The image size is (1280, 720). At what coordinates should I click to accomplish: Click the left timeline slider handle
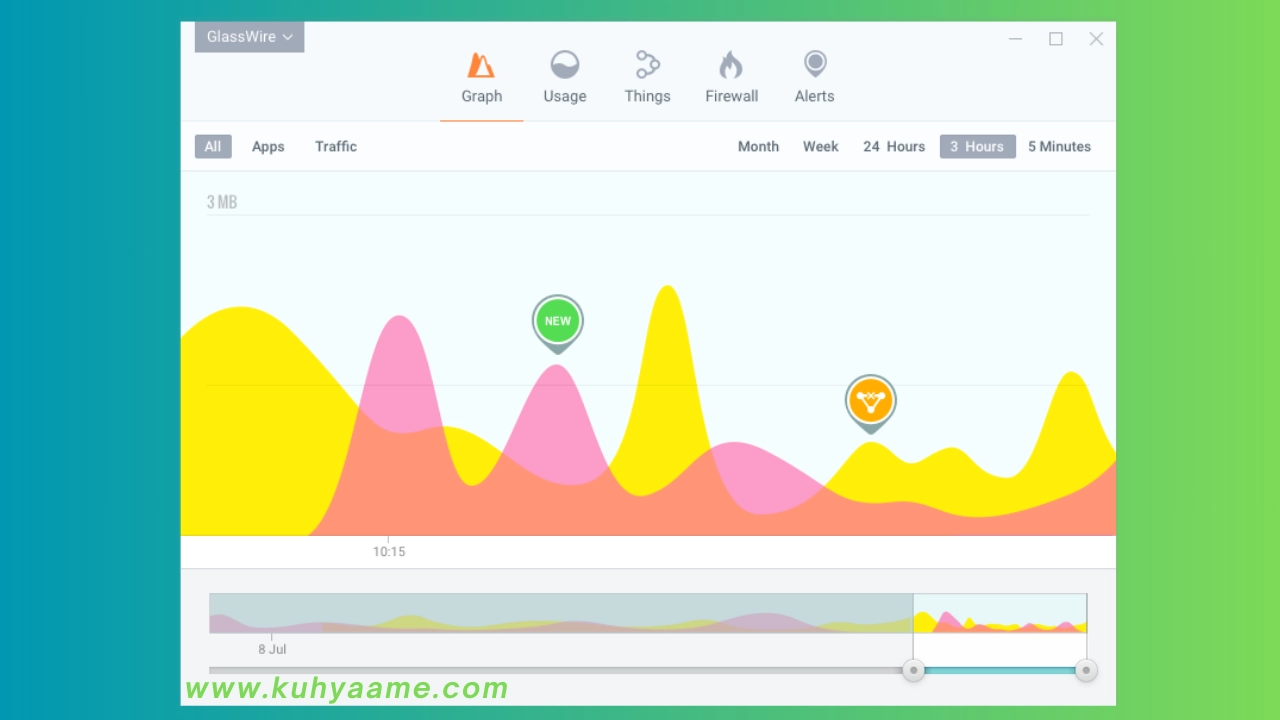[x=913, y=670]
